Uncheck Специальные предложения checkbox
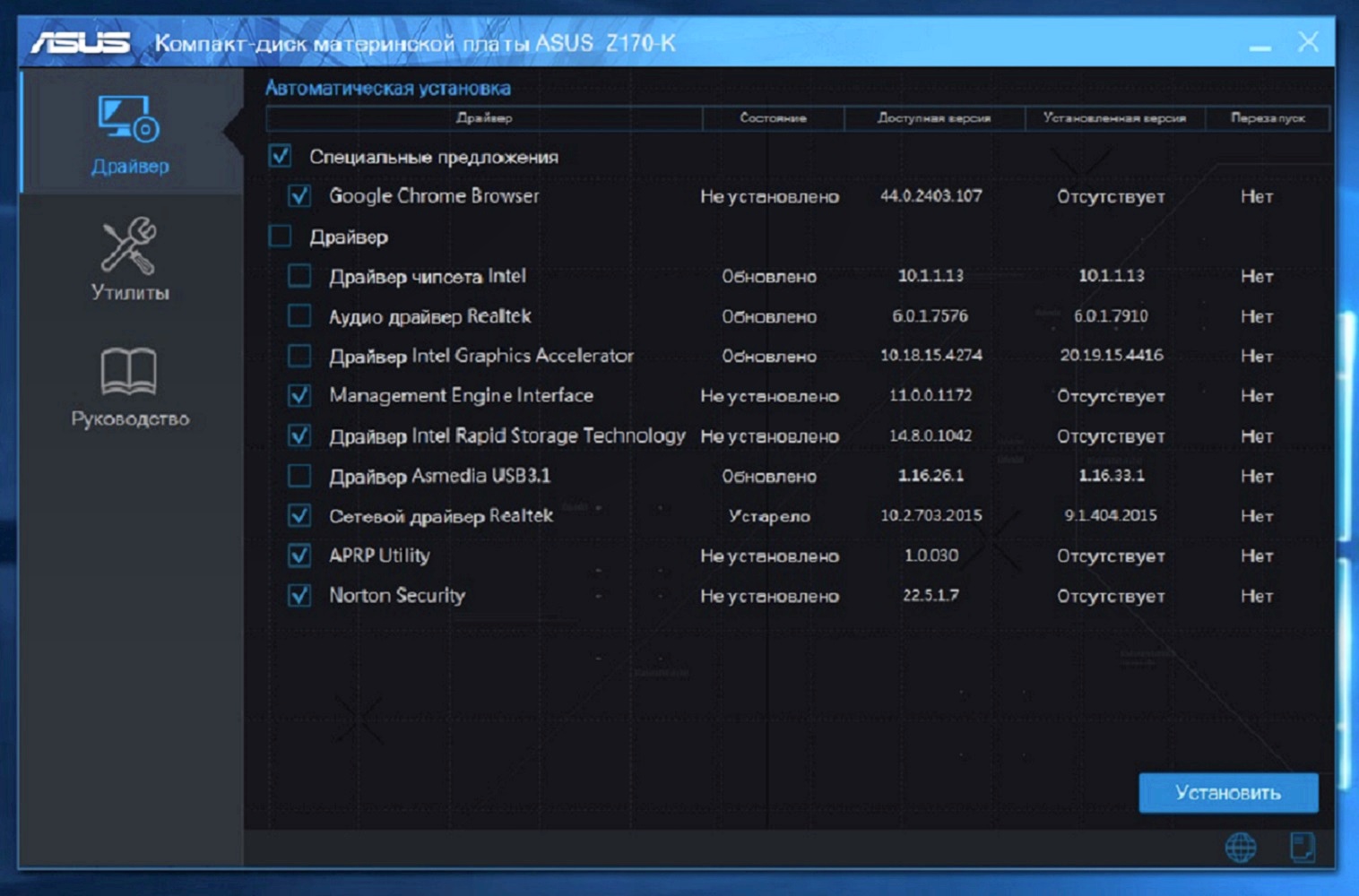Screen dimensions: 1359x896 [x=280, y=156]
